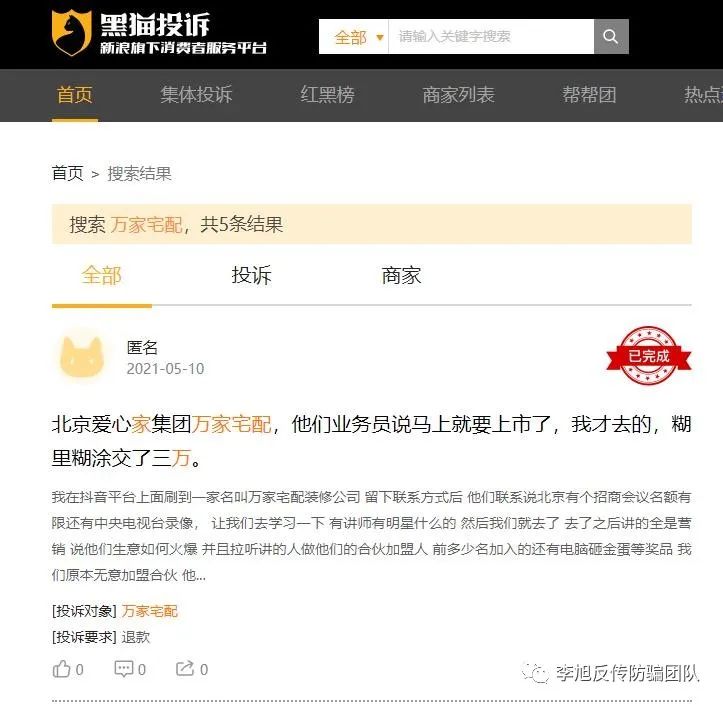
Task: Click 首页 in the breadcrumb
Action: (67, 174)
